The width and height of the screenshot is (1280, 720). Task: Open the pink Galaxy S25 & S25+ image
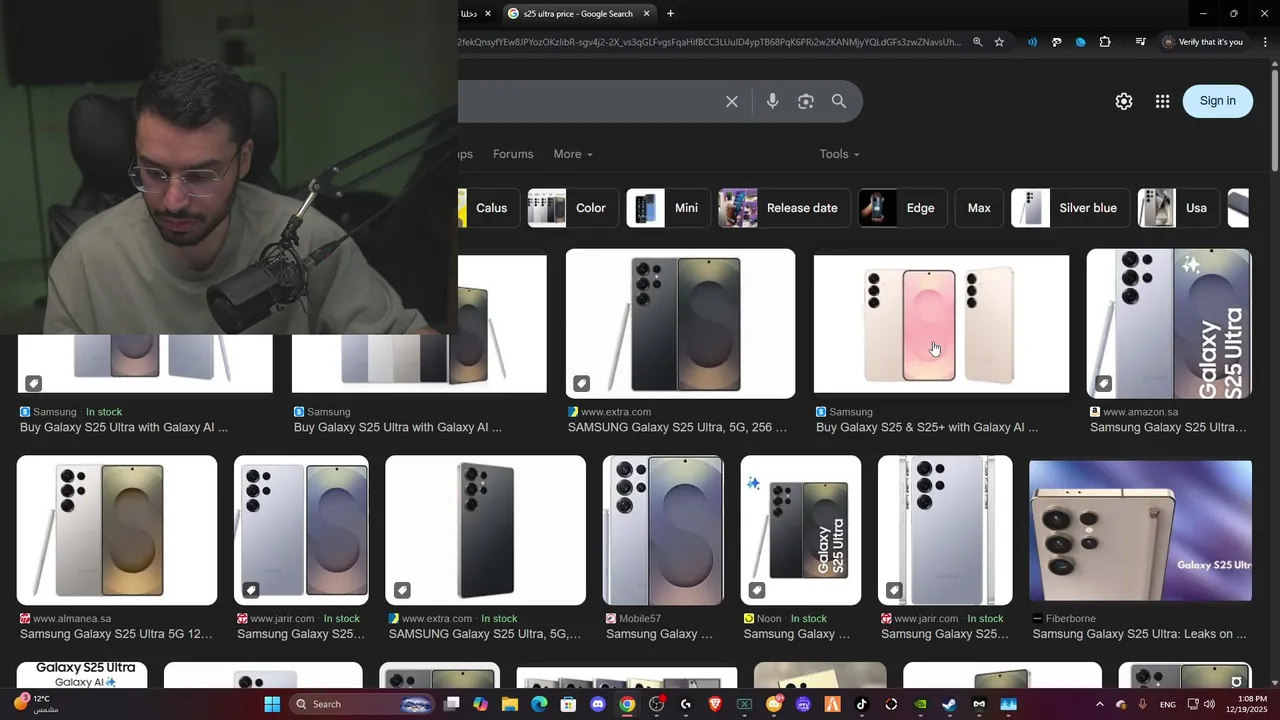(x=941, y=323)
